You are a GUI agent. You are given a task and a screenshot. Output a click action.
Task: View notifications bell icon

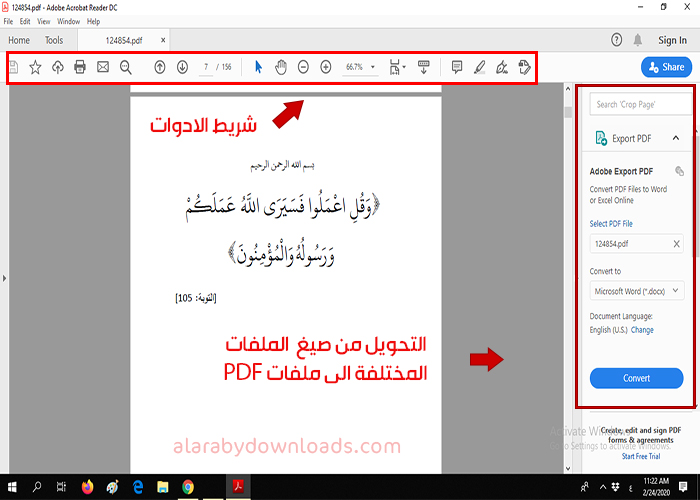pyautogui.click(x=638, y=40)
